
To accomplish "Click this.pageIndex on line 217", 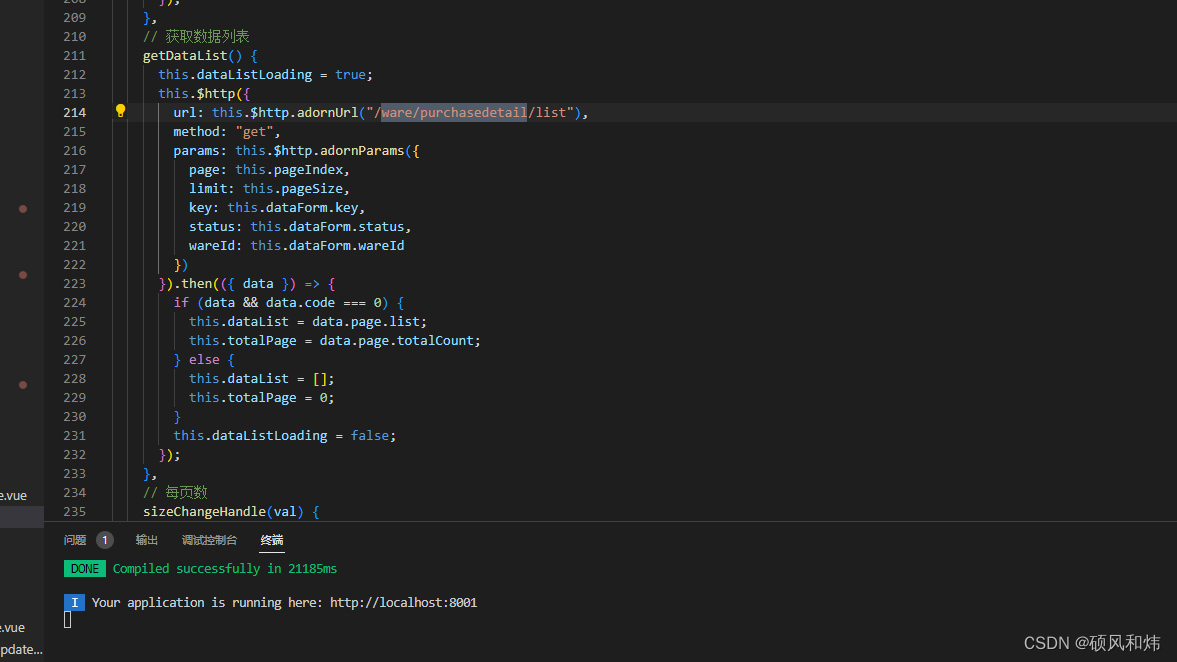I will click(289, 170).
